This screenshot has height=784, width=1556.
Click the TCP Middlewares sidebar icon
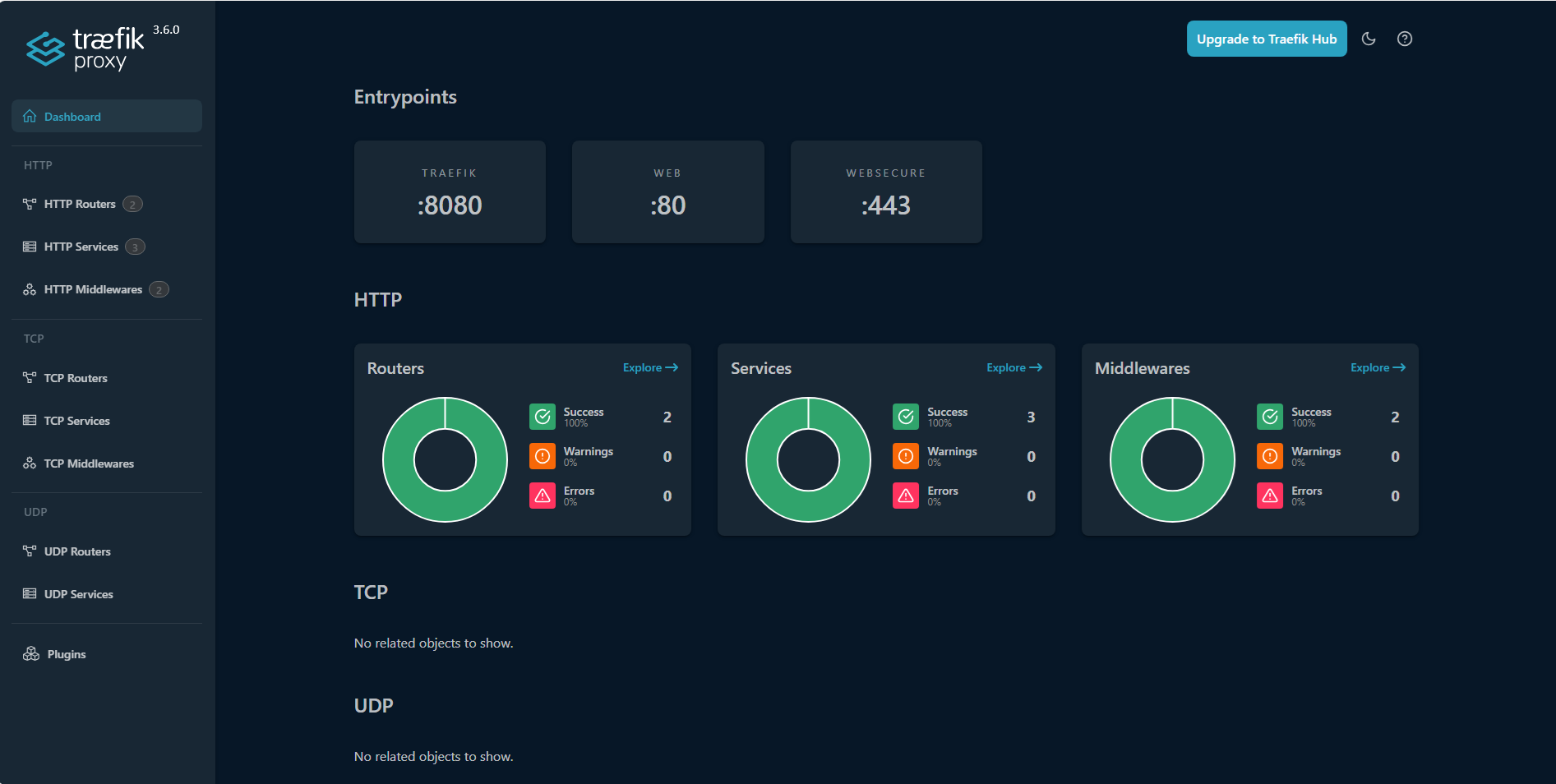(x=30, y=463)
